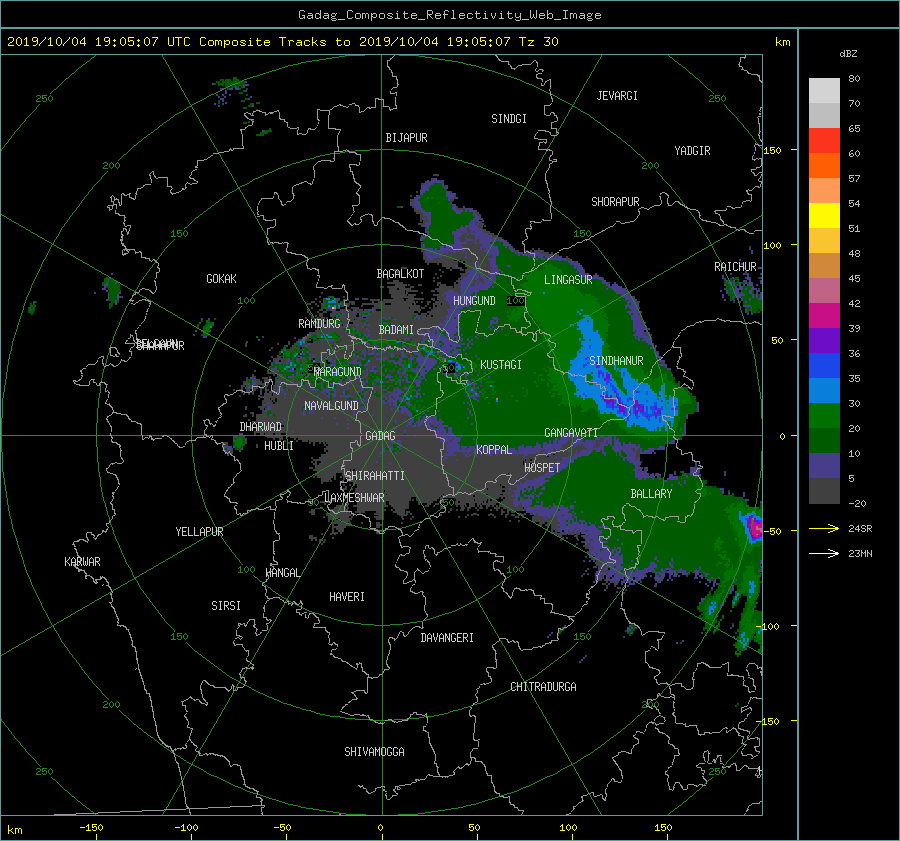Click the BADAMI city label
This screenshot has height=841, width=900.
click(x=396, y=330)
